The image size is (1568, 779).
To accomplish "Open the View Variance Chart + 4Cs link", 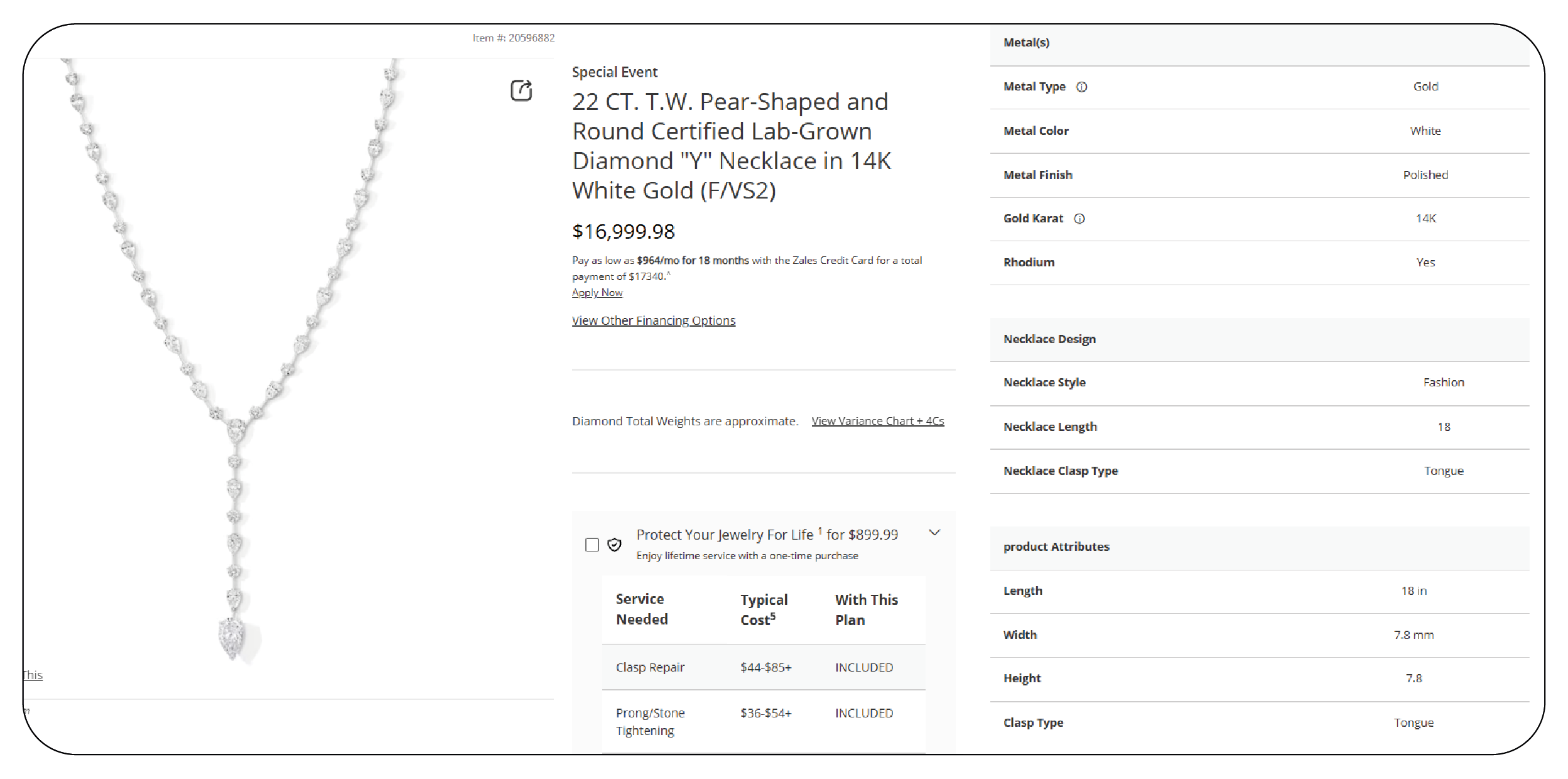I will pyautogui.click(x=877, y=421).
